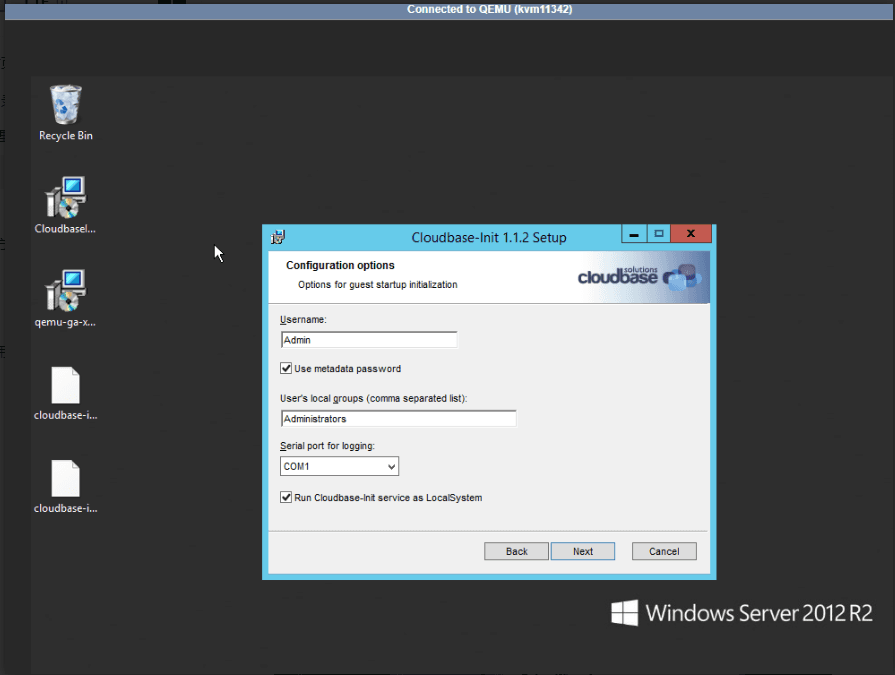Select the qemu-ga-x... installer desktop icon
This screenshot has width=895, height=675.
[65, 298]
